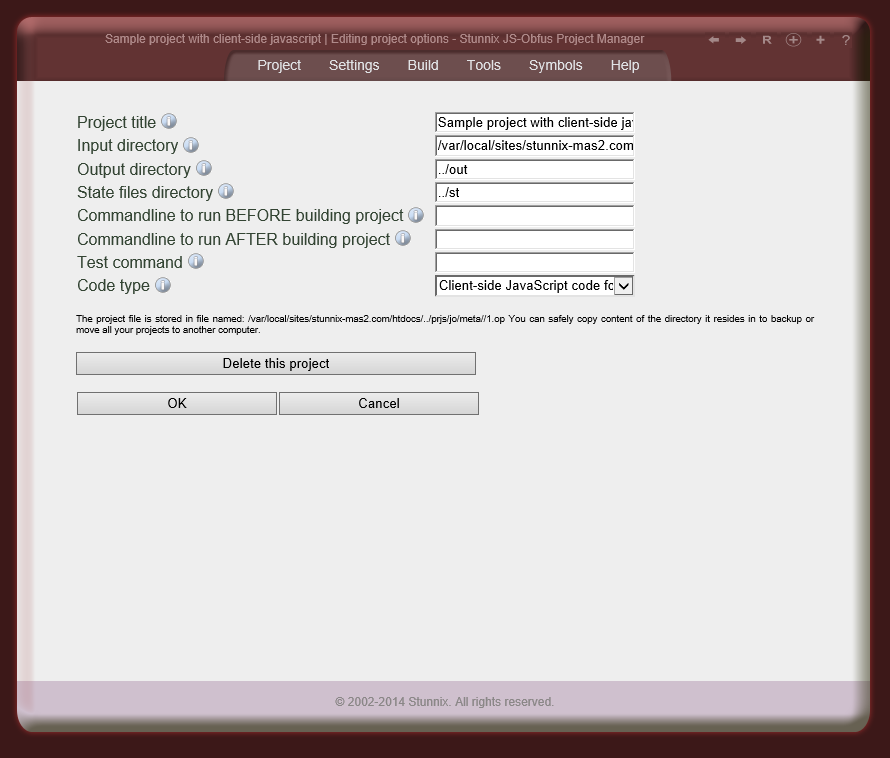Click the info icon beside Output directory
Image resolution: width=890 pixels, height=758 pixels.
pyautogui.click(x=204, y=168)
